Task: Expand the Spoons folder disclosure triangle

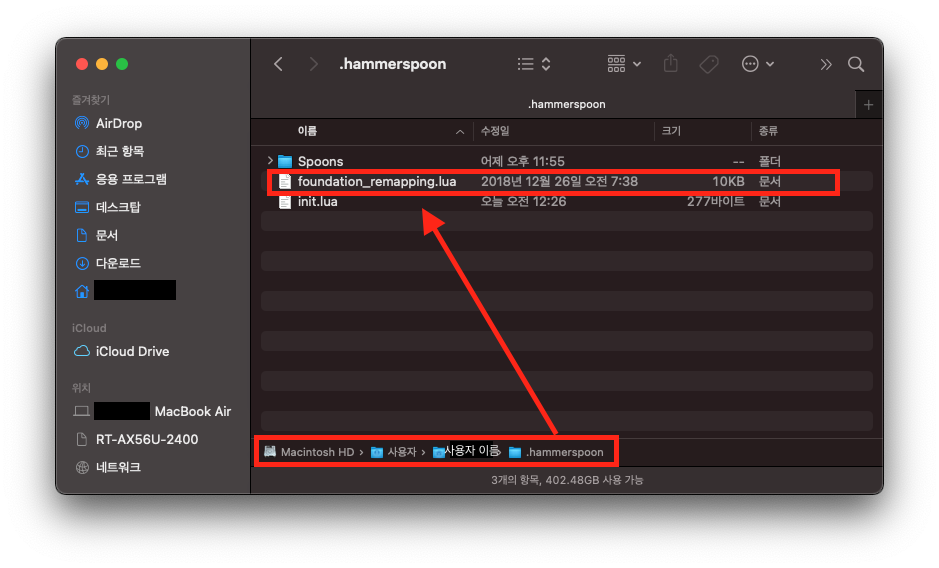Action: pos(270,161)
